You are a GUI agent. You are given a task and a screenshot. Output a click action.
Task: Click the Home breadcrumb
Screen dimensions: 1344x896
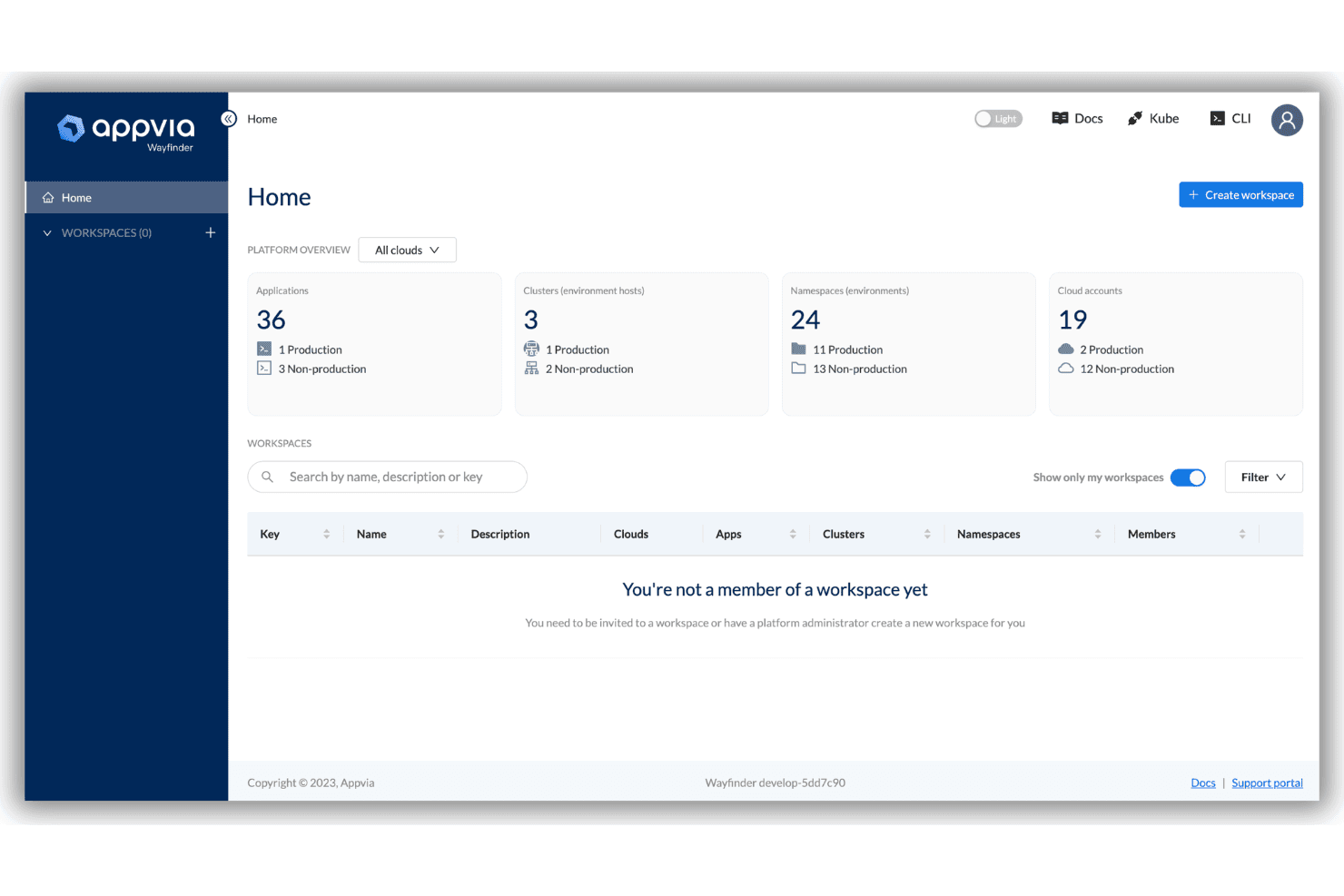[x=262, y=119]
